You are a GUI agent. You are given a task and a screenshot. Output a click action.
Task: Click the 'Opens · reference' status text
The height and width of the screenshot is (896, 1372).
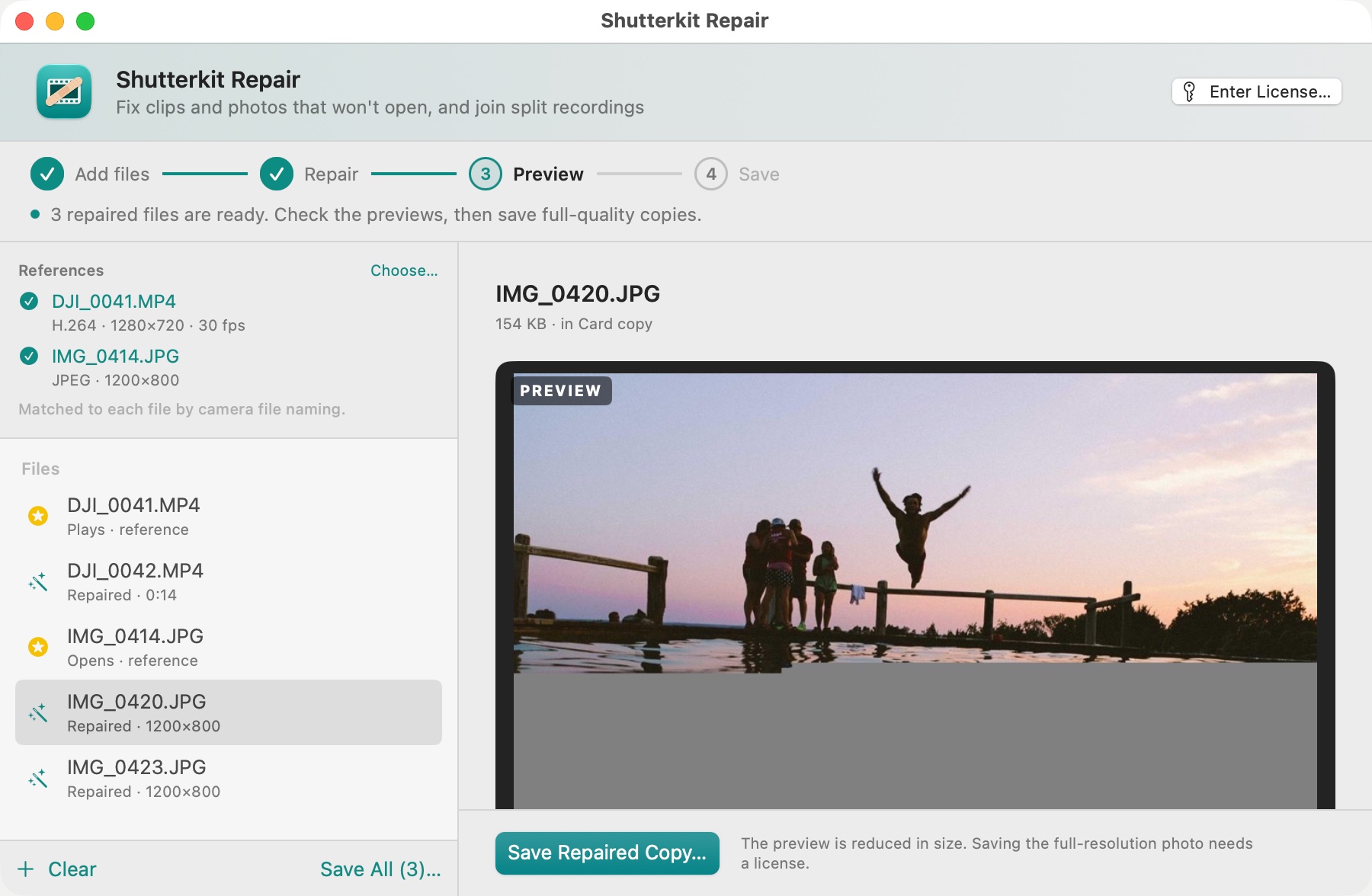point(133,661)
